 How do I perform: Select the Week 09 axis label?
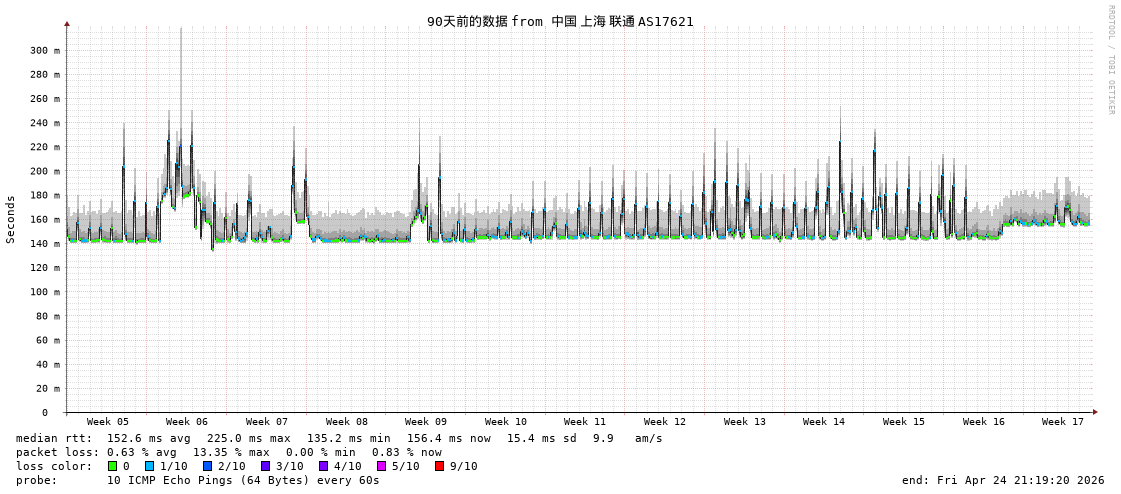[426, 422]
